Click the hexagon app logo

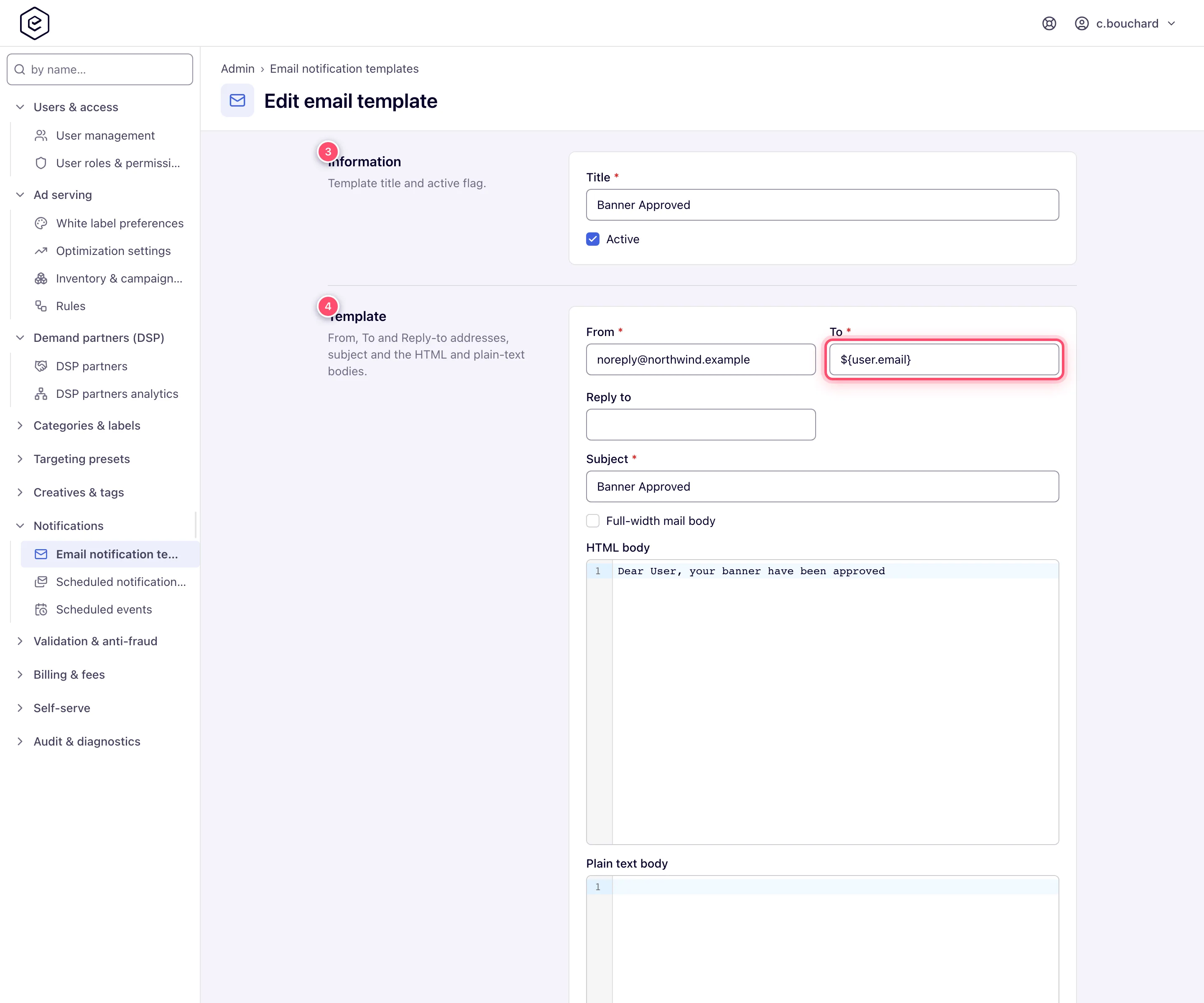[x=34, y=23]
